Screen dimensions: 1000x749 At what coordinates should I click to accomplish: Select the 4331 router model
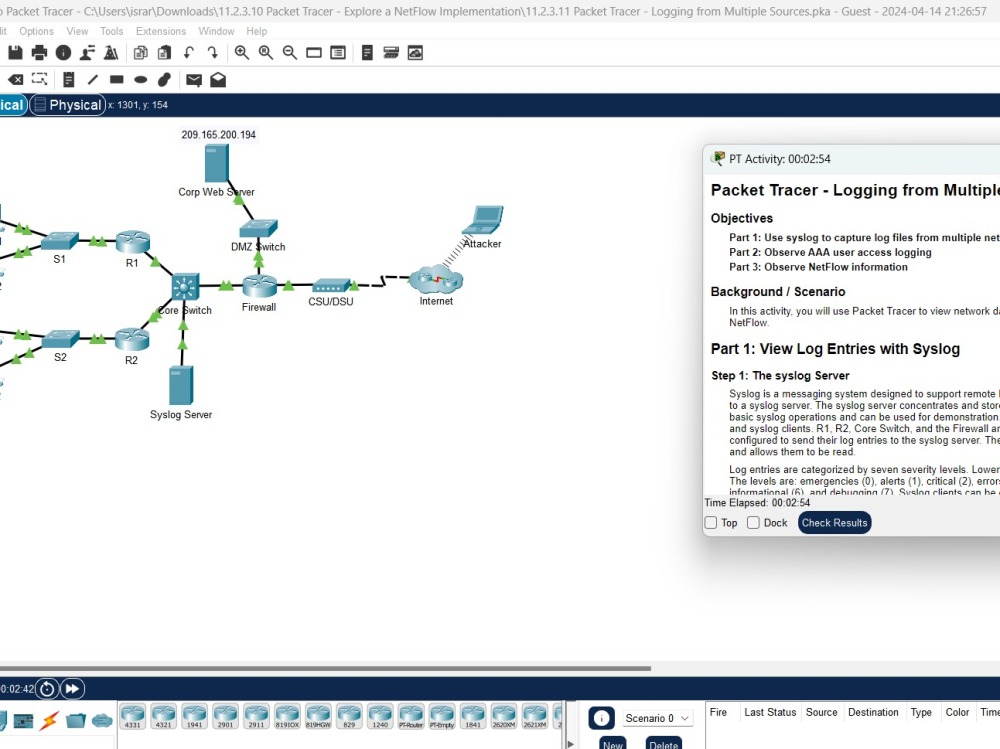[133, 715]
